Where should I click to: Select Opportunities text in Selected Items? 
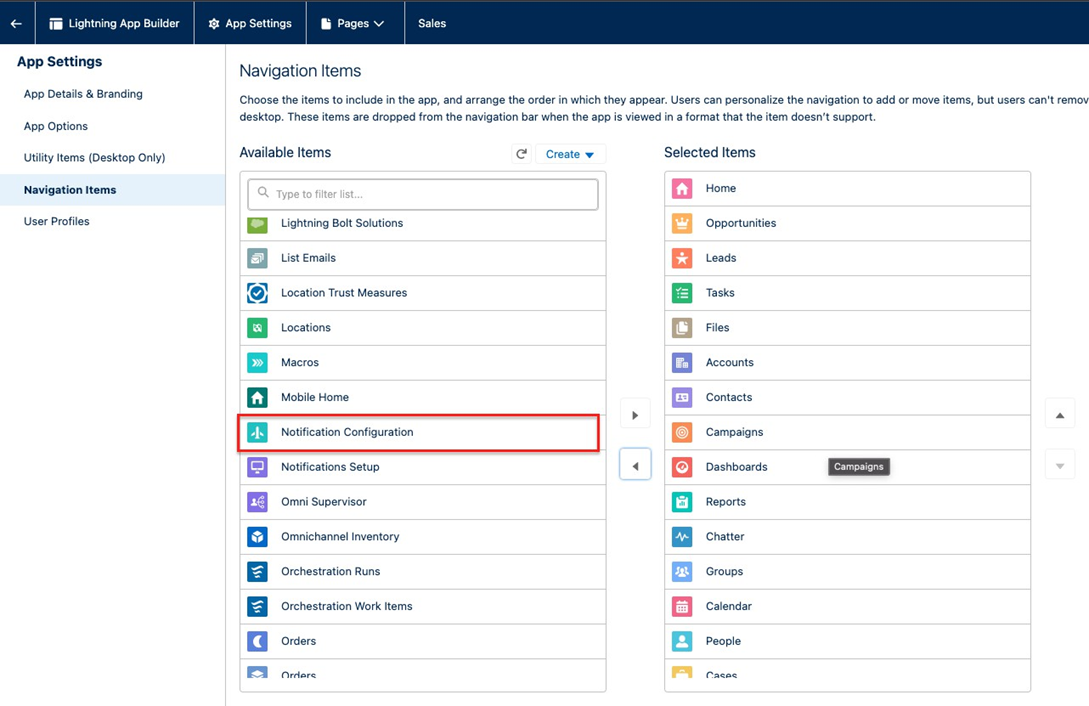[741, 223]
